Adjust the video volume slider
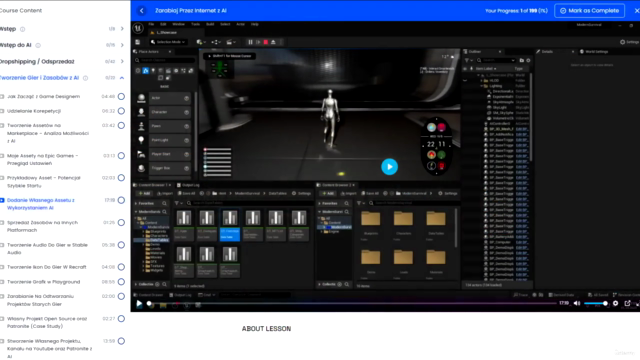 [596, 303]
